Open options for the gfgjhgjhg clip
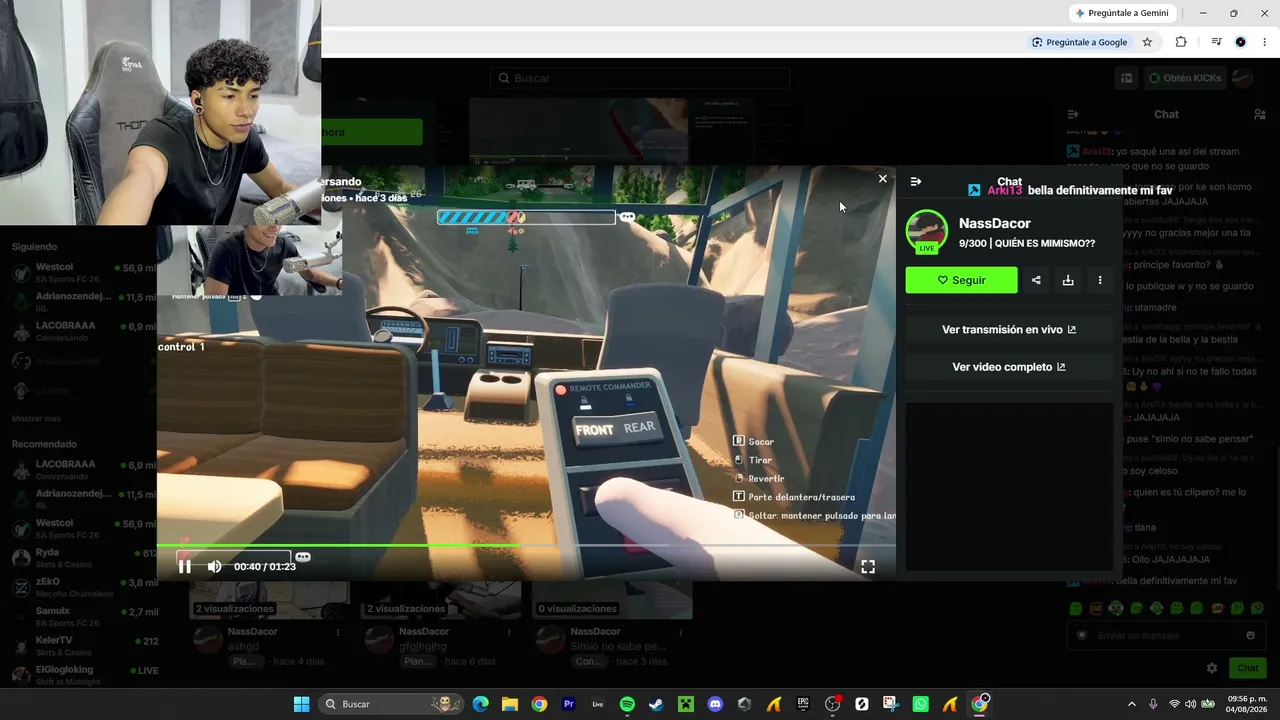 point(509,632)
